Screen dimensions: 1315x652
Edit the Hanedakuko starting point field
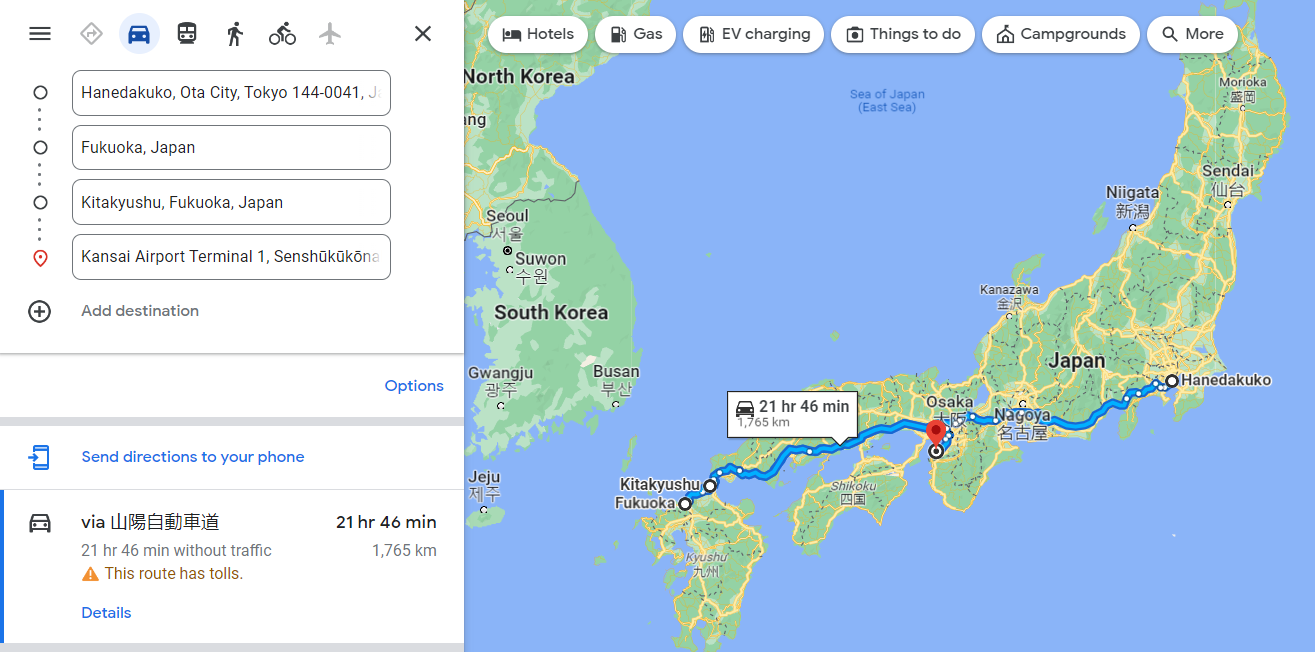click(x=231, y=93)
